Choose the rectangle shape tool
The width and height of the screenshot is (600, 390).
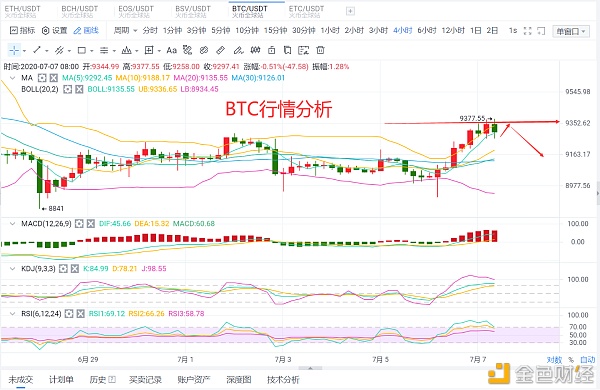(x=82, y=50)
